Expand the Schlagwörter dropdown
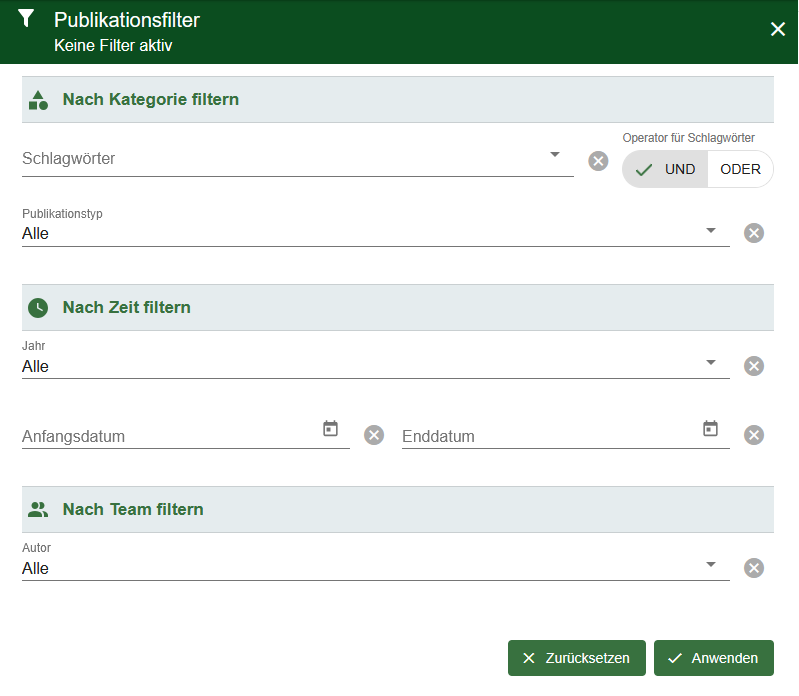The image size is (799, 696). pyautogui.click(x=554, y=155)
